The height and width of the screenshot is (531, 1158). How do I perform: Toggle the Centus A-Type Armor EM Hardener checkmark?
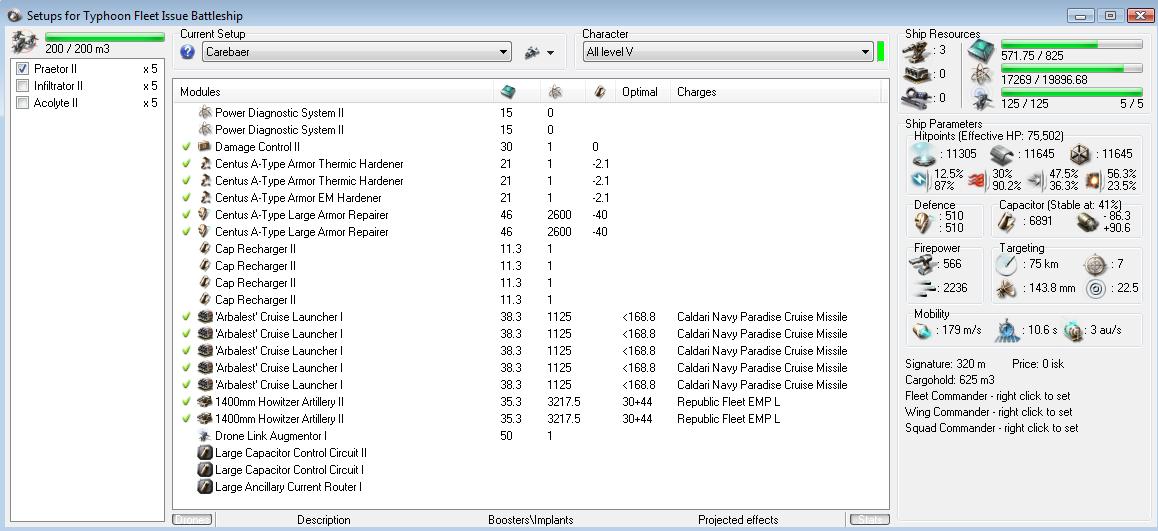coord(187,198)
